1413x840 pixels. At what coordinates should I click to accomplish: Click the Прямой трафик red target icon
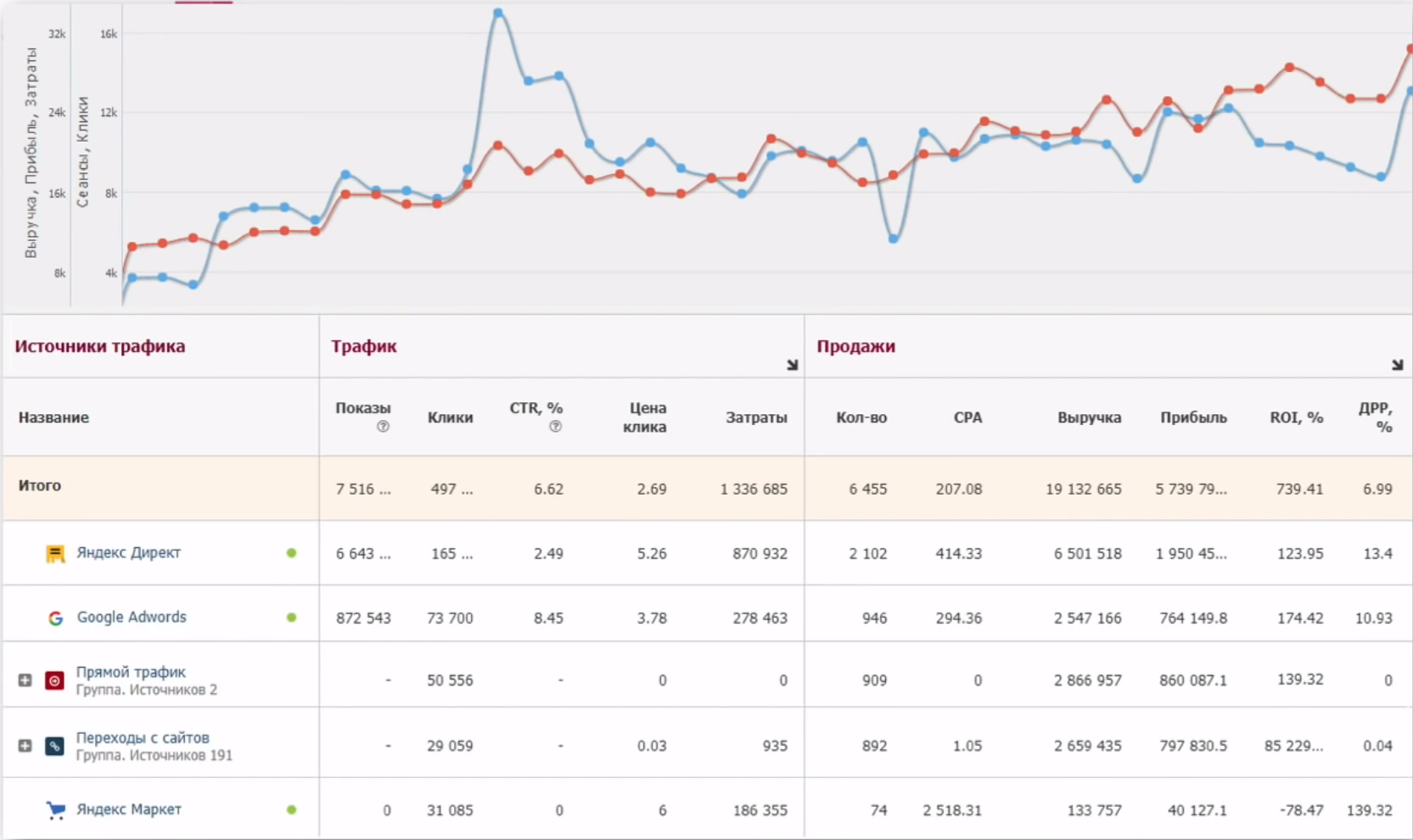[54, 680]
